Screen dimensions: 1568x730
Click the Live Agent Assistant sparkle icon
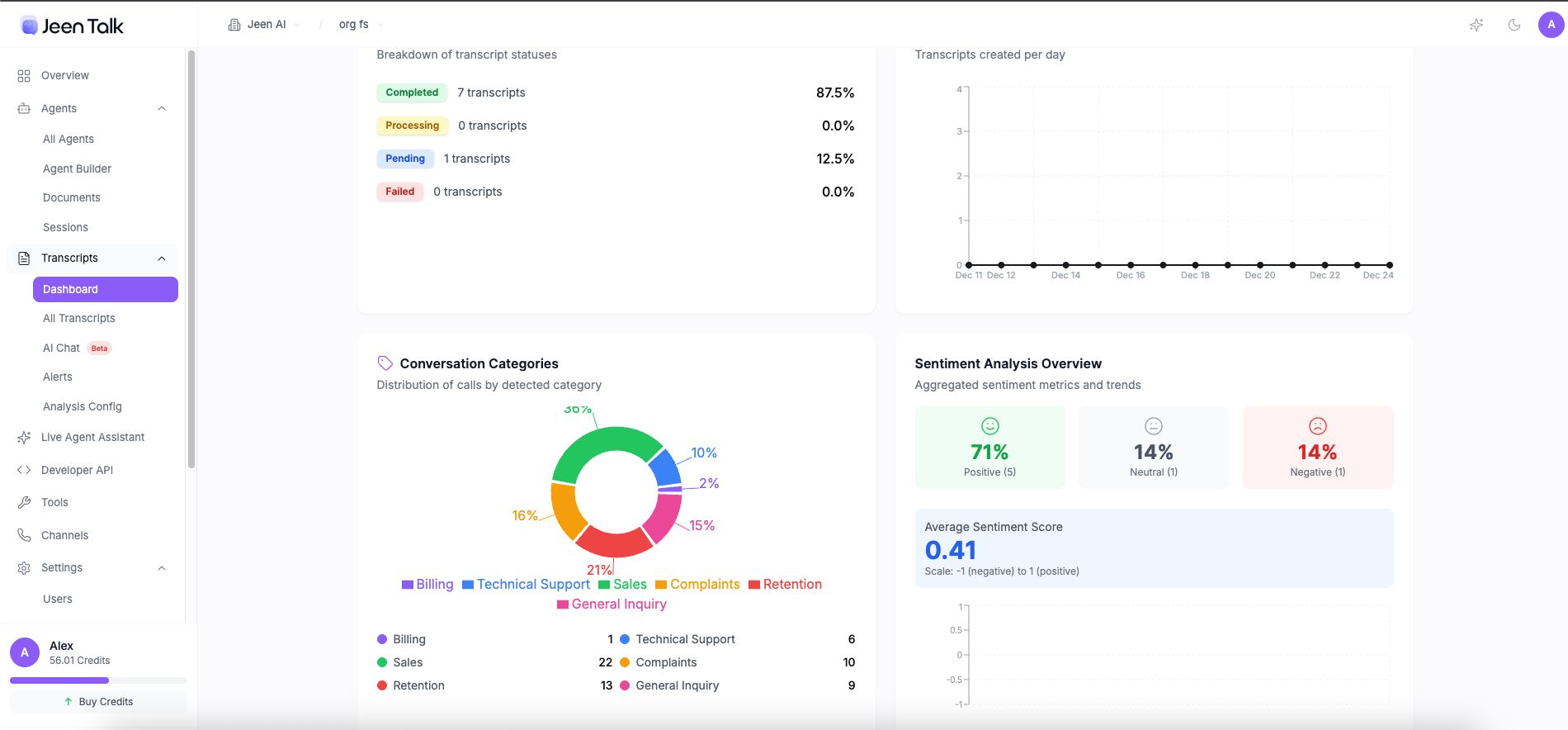click(24, 438)
